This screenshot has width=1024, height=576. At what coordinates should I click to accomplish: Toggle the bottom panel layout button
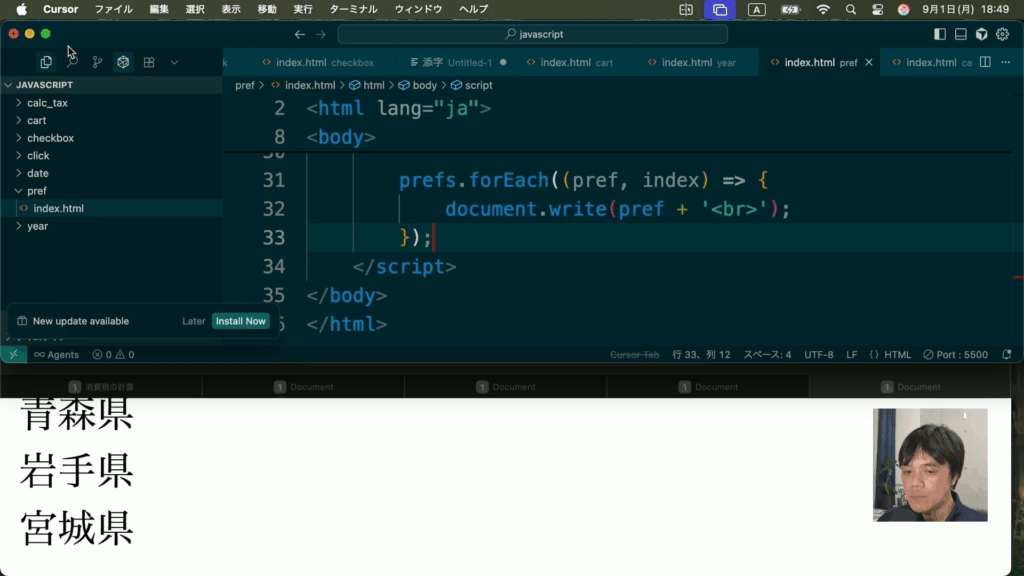click(x=961, y=34)
